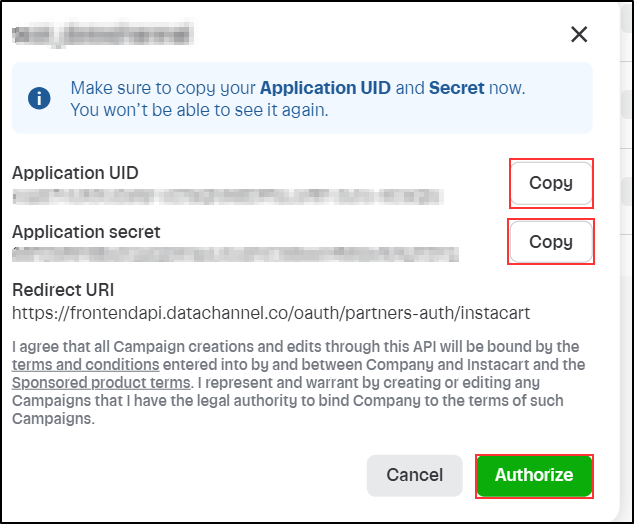Click the Redirect URI URL text
634x524 pixels.
[x=271, y=313]
